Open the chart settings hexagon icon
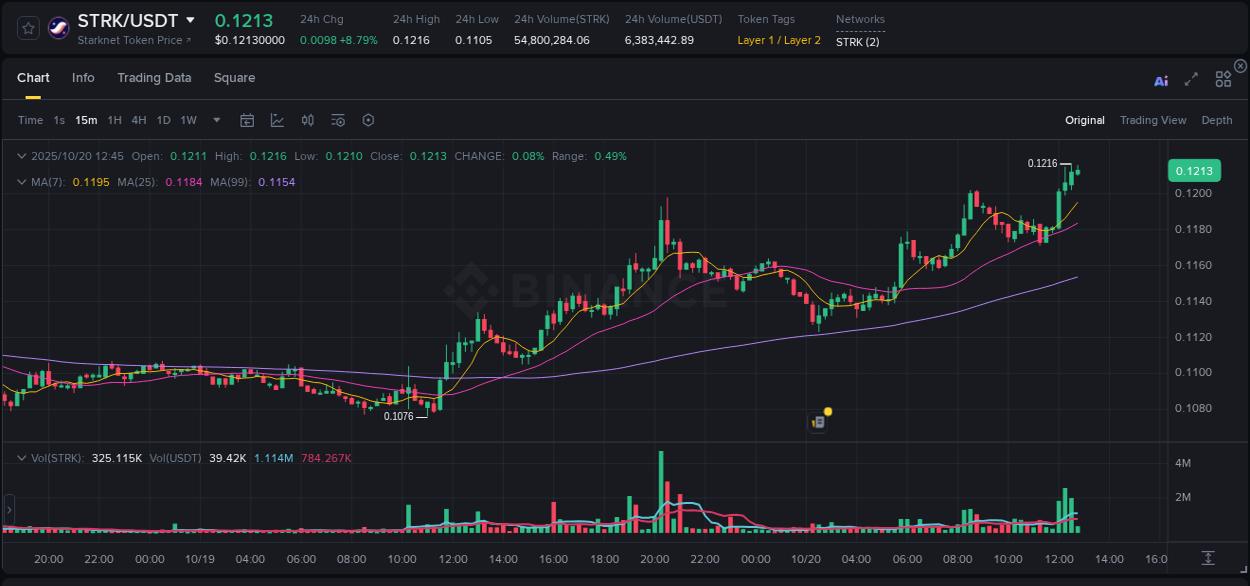The height and width of the screenshot is (586, 1250). click(x=368, y=120)
